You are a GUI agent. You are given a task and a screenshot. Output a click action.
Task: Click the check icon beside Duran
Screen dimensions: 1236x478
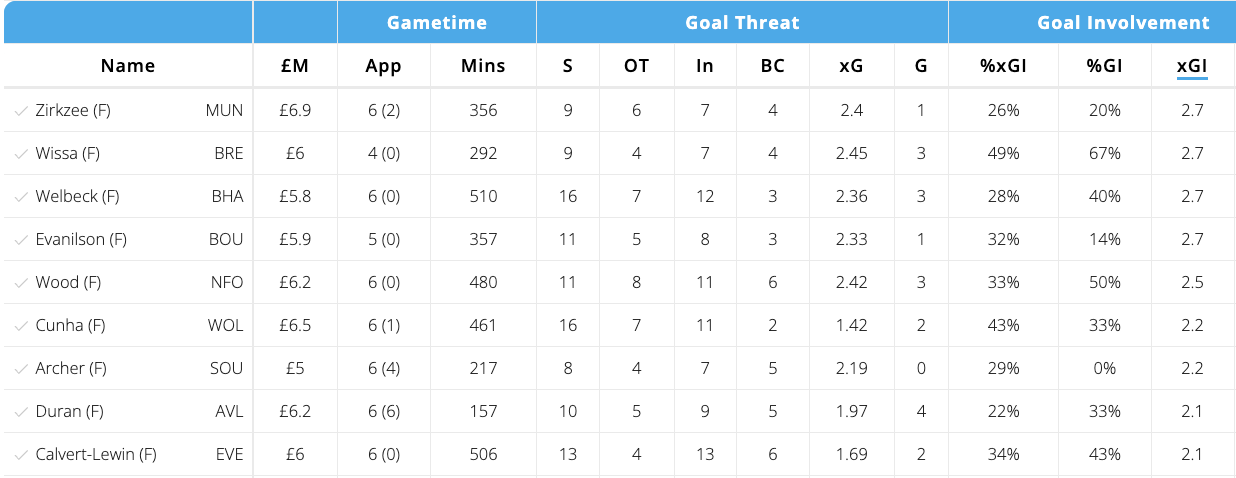click(21, 412)
